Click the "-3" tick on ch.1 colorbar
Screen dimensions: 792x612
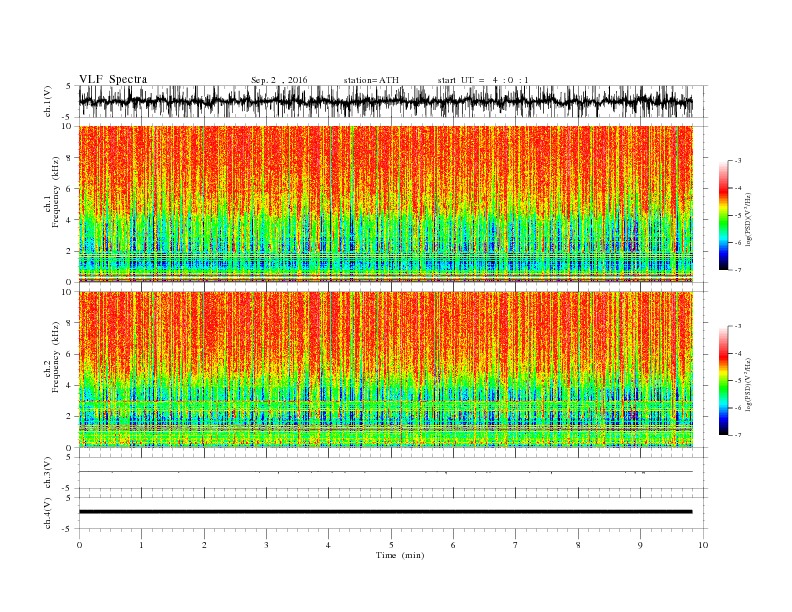coord(738,161)
